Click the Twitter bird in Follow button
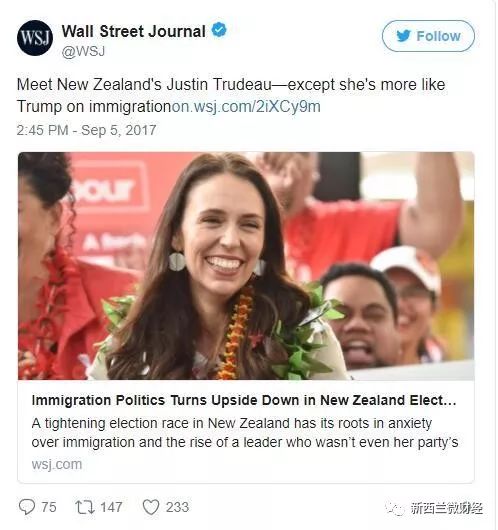Screen dimensions: 498x530 pyautogui.click(x=404, y=36)
